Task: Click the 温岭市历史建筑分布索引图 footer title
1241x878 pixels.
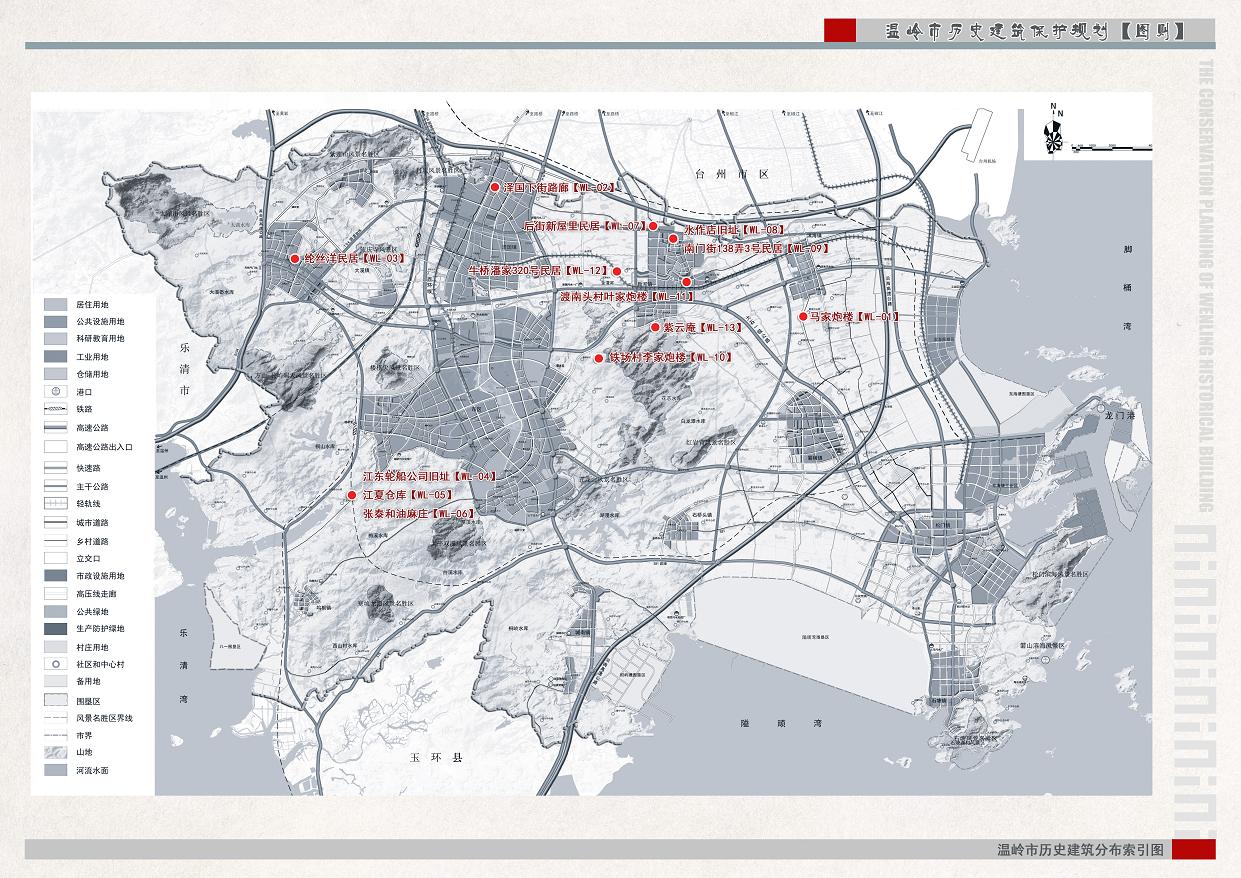Action: (x=1081, y=850)
